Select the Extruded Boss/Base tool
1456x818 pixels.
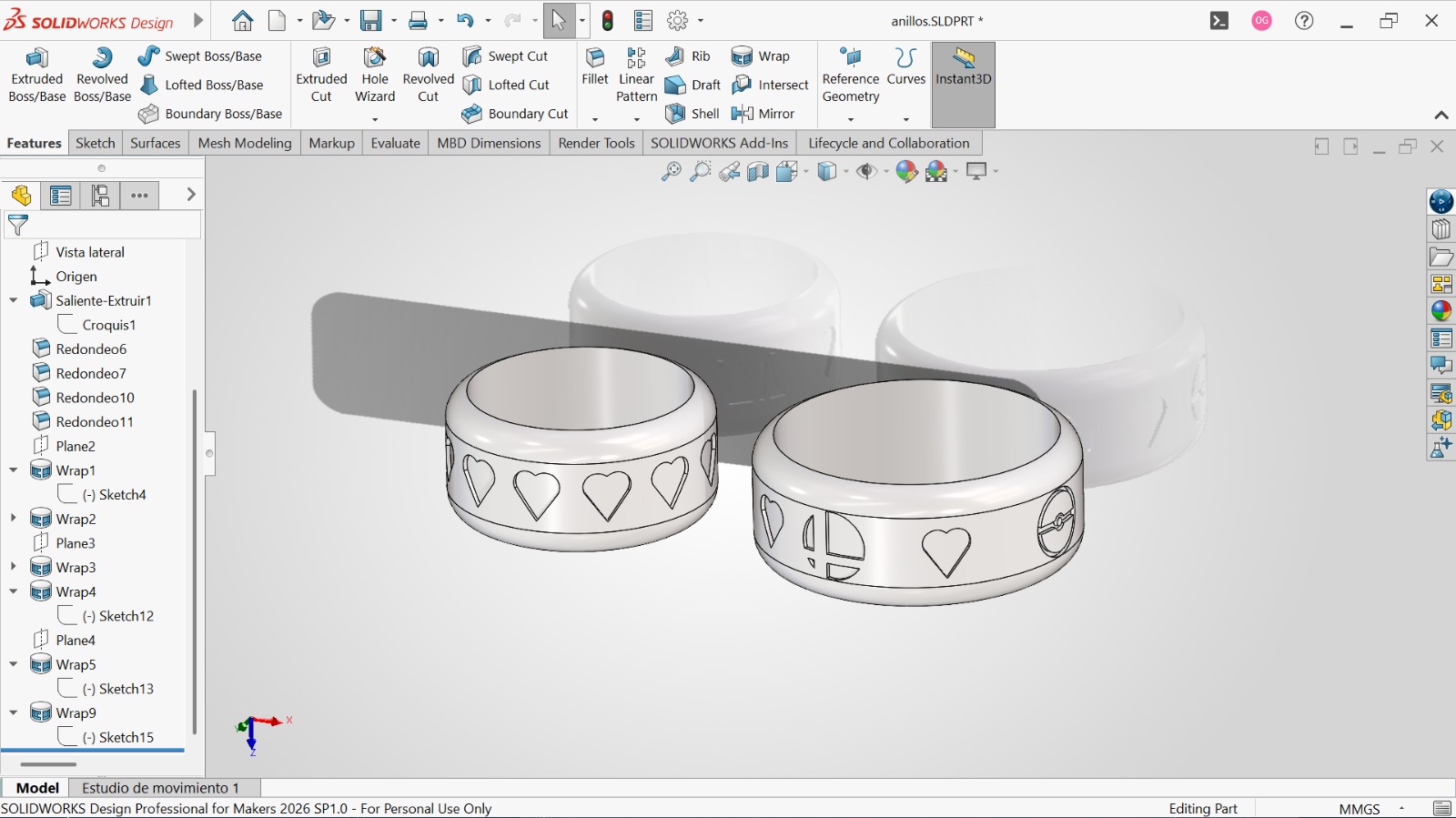(37, 75)
